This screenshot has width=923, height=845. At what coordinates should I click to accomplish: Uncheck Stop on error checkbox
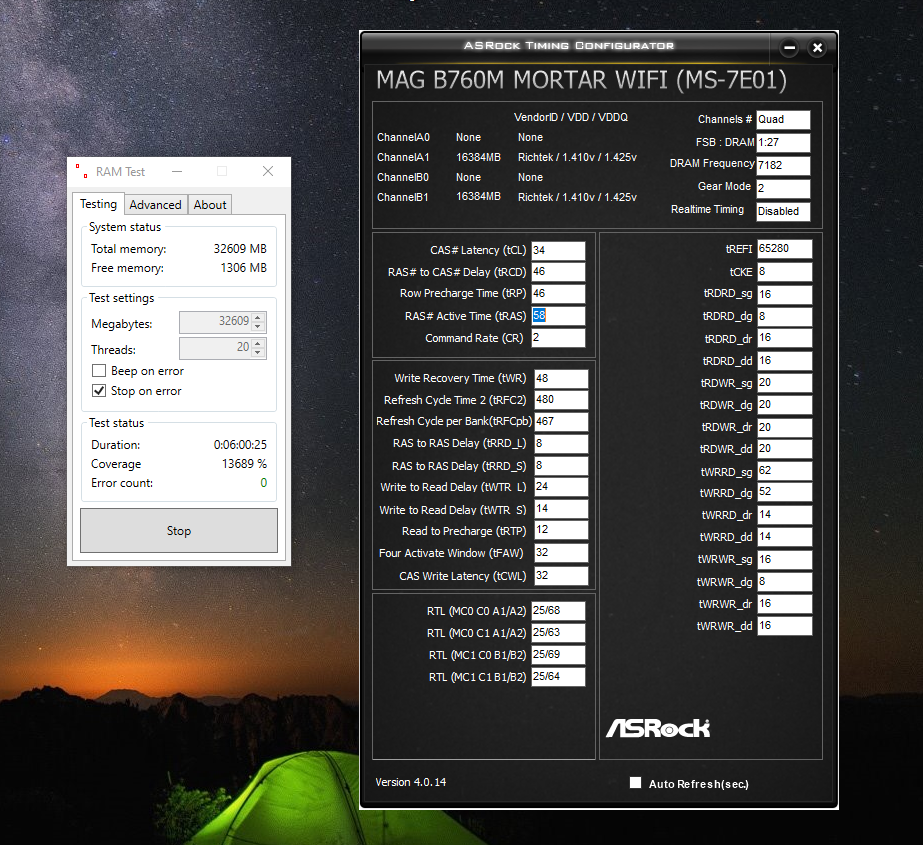(99, 391)
